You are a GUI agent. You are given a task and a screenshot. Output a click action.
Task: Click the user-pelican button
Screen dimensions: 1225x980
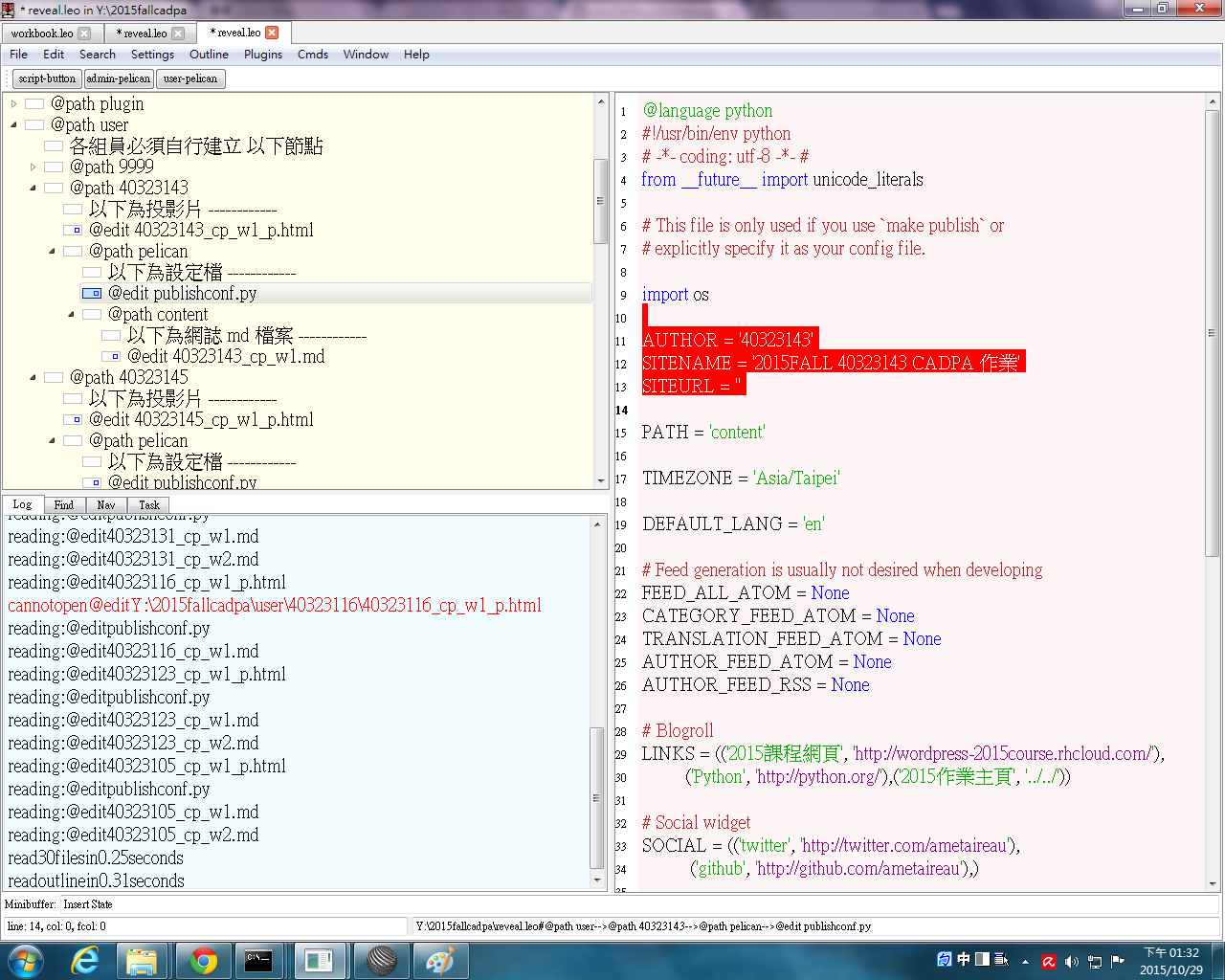point(190,78)
